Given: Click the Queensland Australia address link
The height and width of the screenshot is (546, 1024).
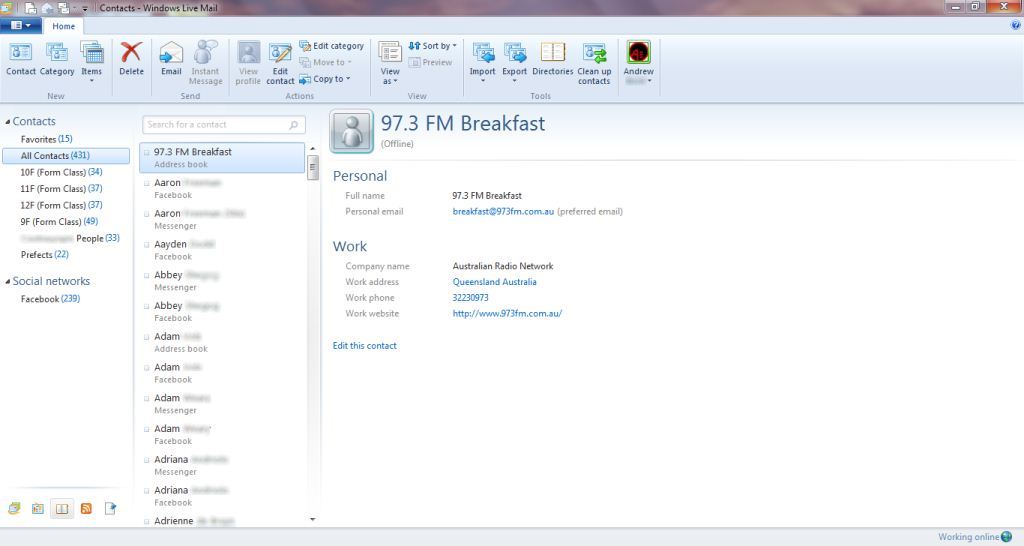Looking at the screenshot, I should point(494,282).
